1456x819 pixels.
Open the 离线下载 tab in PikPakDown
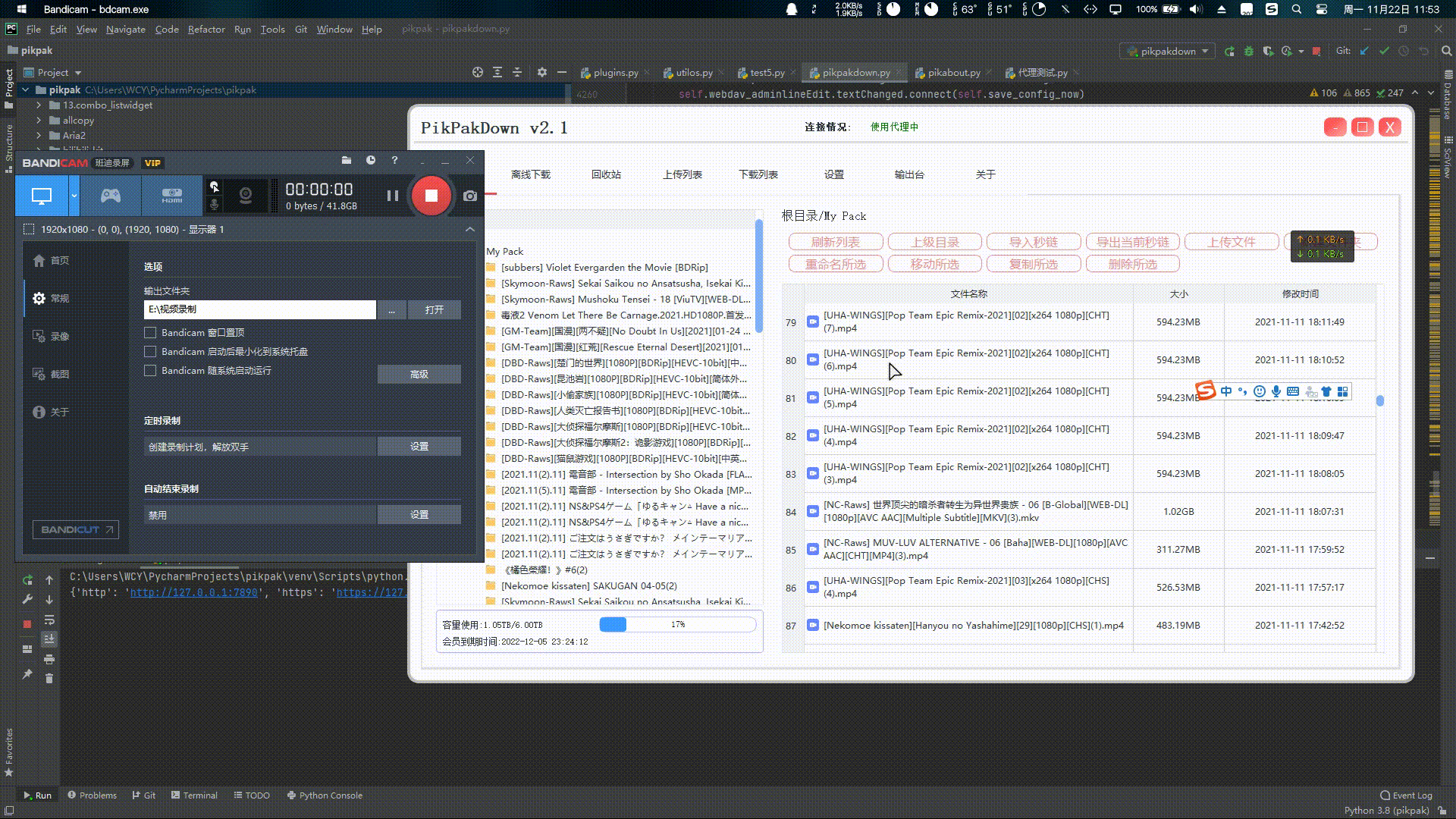click(x=531, y=174)
